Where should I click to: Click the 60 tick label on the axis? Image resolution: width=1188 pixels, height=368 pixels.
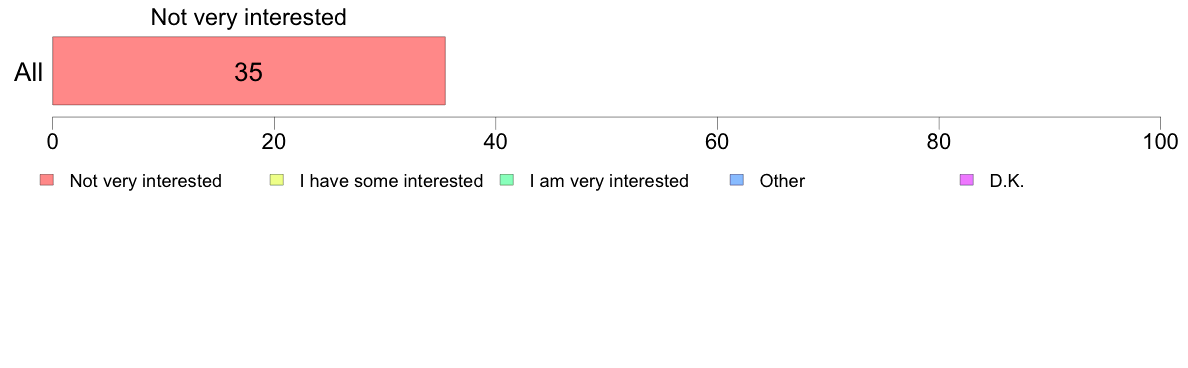click(717, 141)
